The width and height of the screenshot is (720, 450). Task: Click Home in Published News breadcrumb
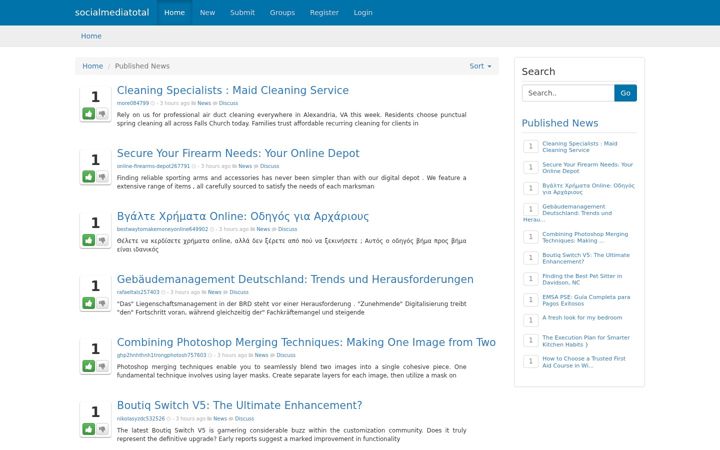[x=92, y=66]
